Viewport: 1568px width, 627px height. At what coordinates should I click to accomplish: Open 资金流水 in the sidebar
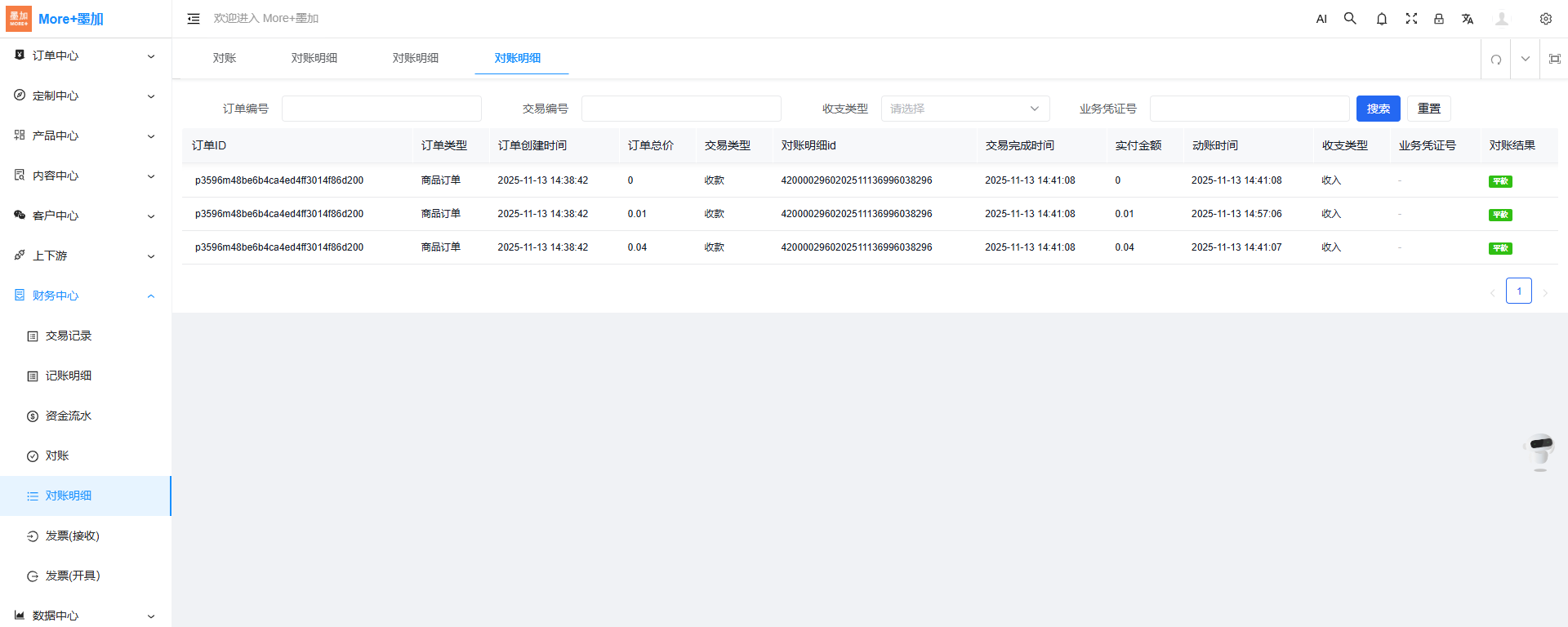pos(69,416)
